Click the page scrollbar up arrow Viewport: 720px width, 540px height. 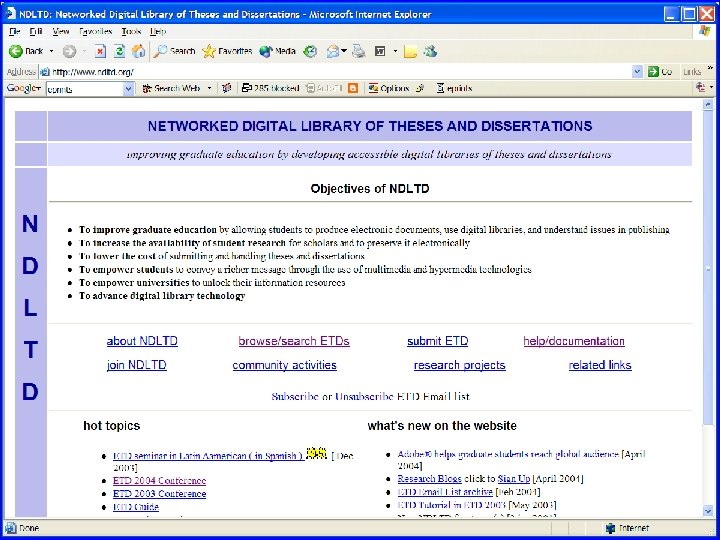pos(708,105)
